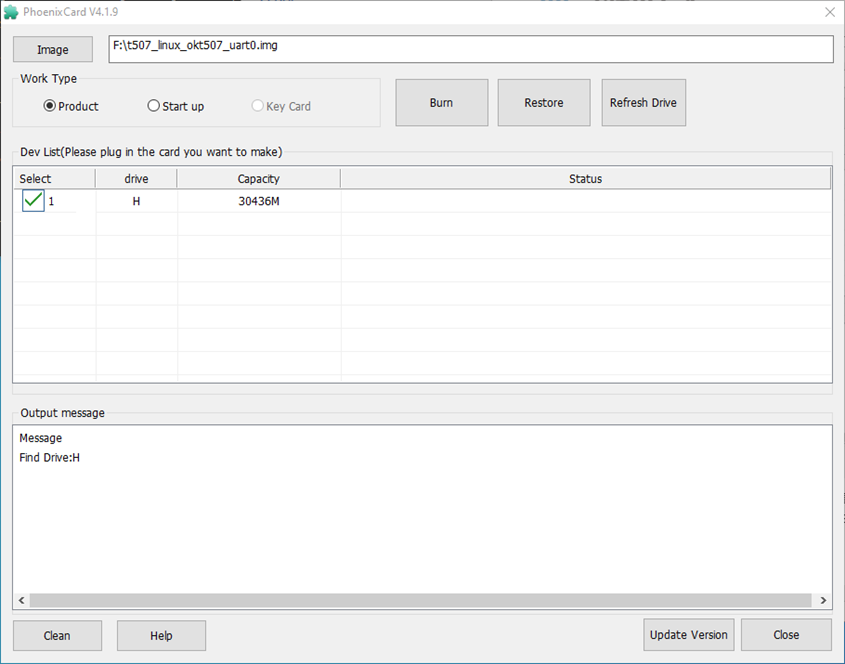Click the PhoenixCard app icon in title bar

12,12
